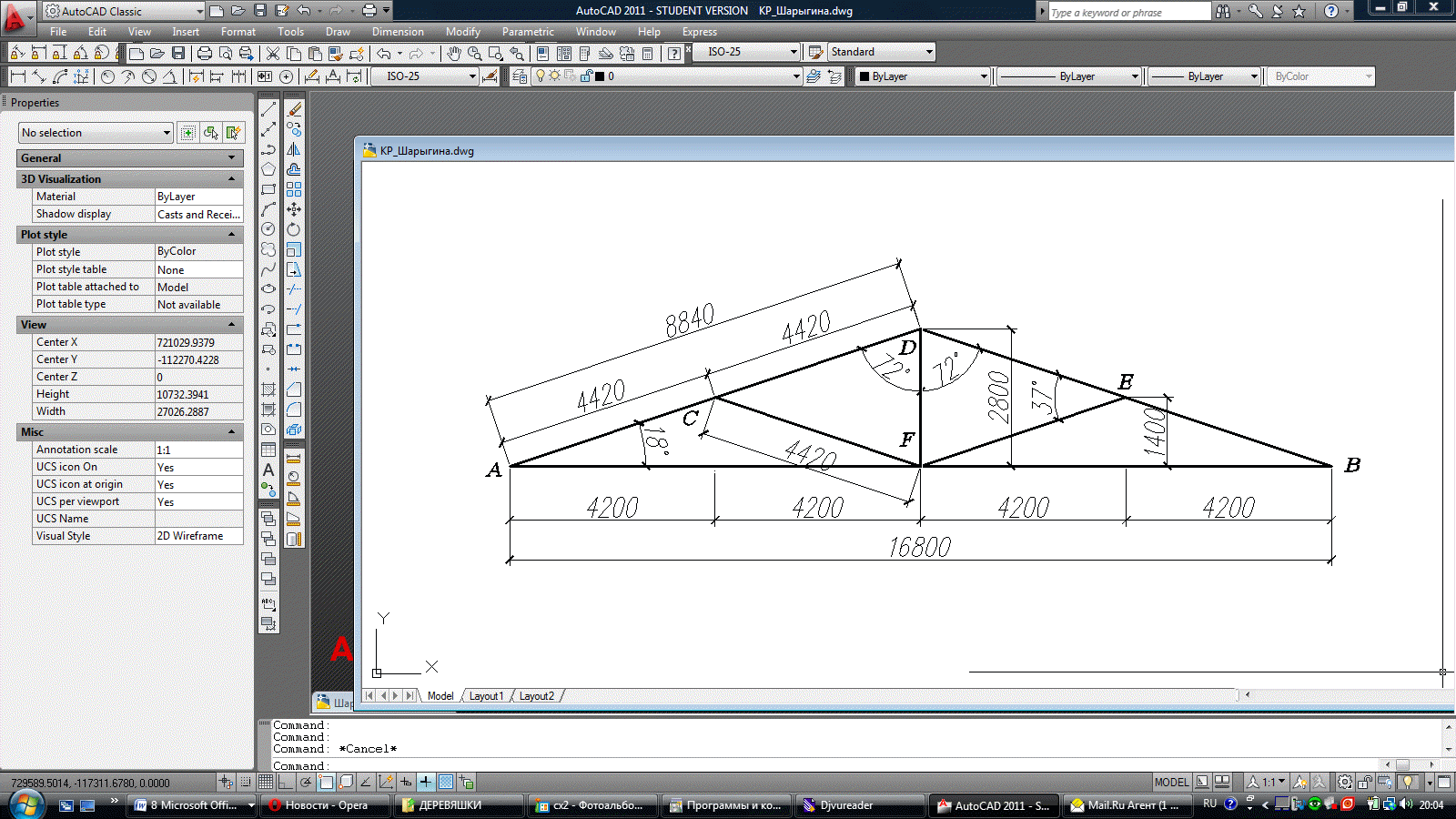The height and width of the screenshot is (819, 1456).
Task: Switch to the Layout1 tab
Action: point(486,696)
